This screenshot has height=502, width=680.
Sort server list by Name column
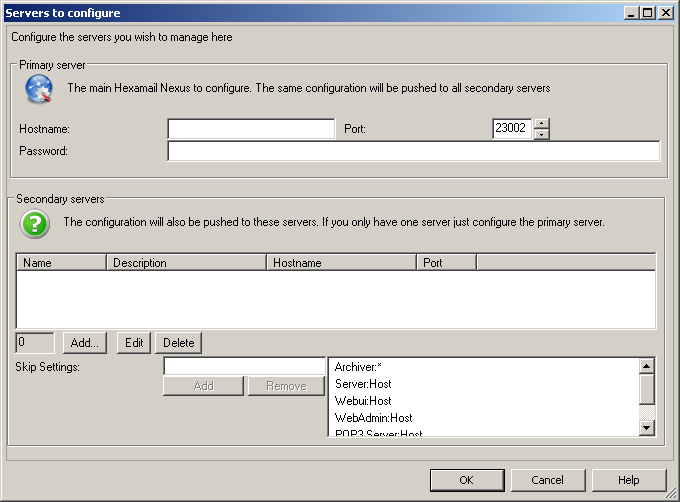[61, 263]
